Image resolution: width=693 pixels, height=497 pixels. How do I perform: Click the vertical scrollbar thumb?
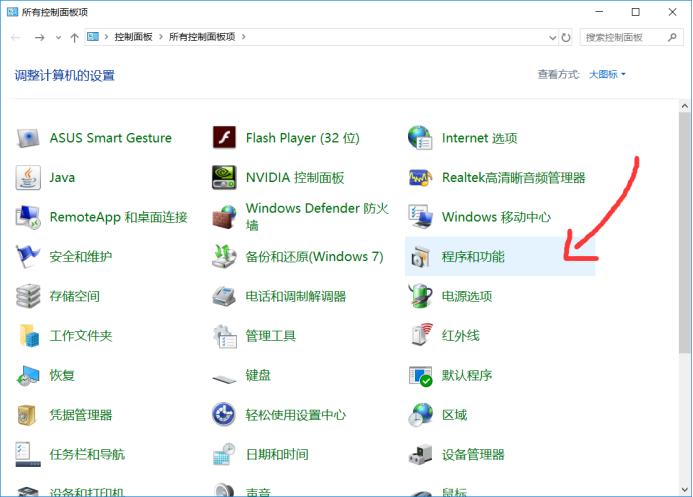685,232
